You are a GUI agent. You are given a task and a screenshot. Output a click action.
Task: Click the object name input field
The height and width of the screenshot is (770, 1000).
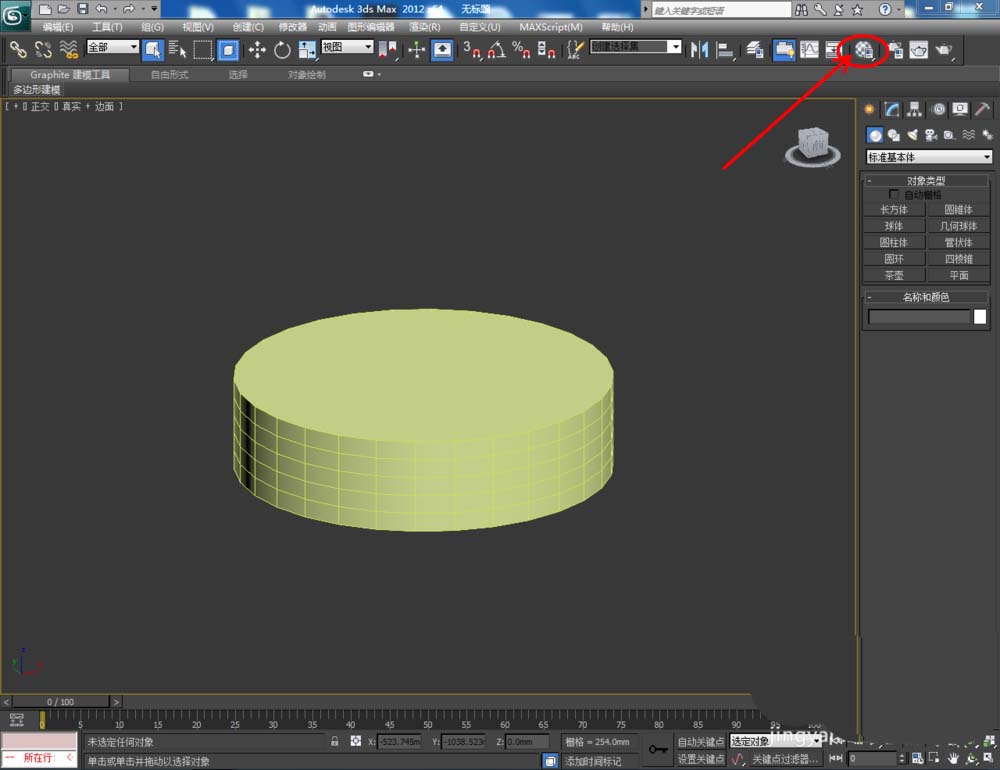(919, 316)
